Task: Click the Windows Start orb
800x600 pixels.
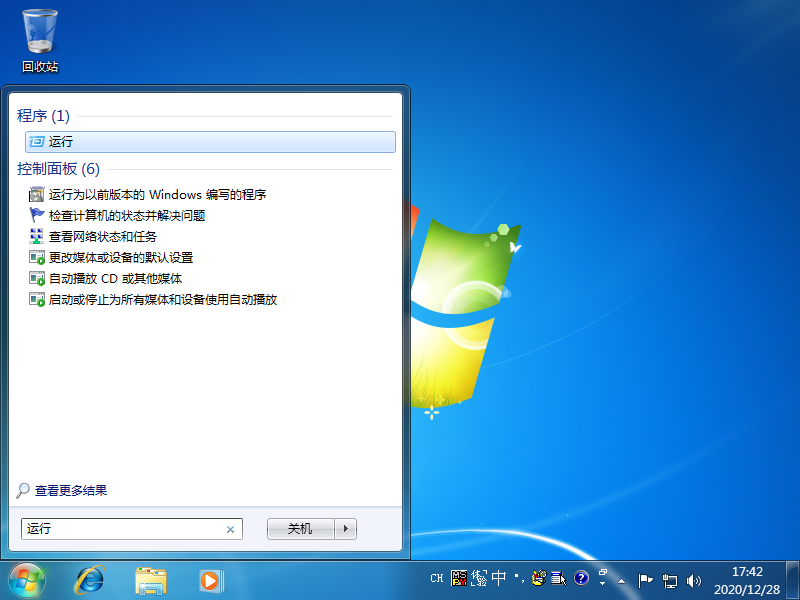Action: [27, 579]
